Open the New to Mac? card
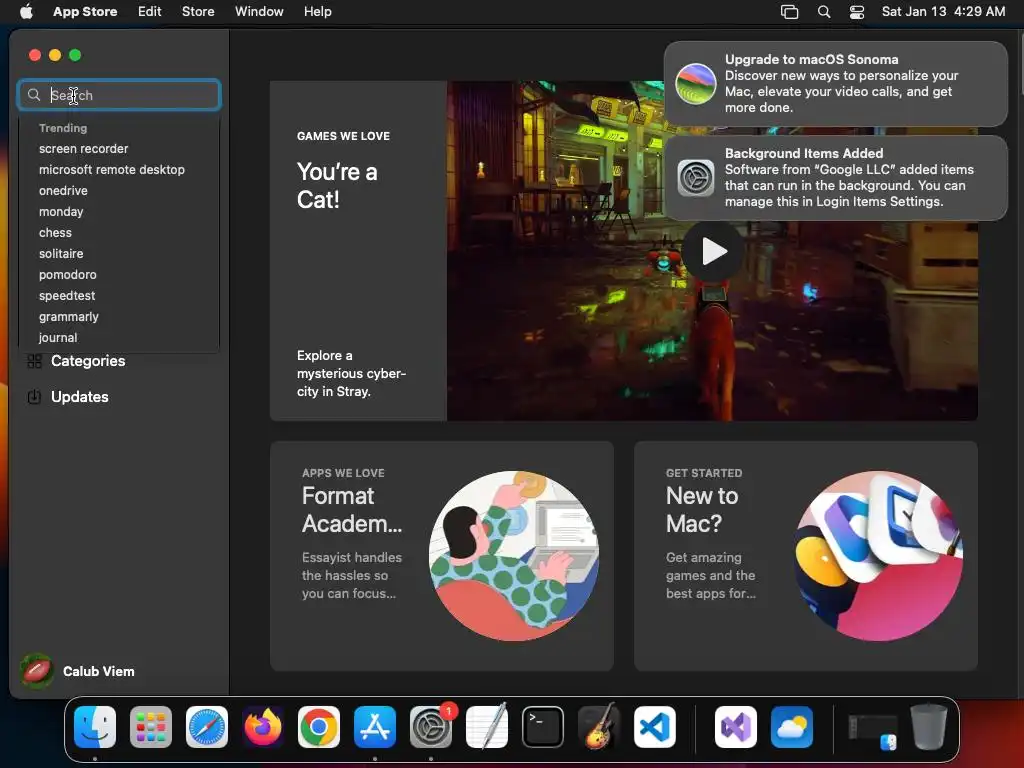The width and height of the screenshot is (1024, 768). click(x=805, y=556)
